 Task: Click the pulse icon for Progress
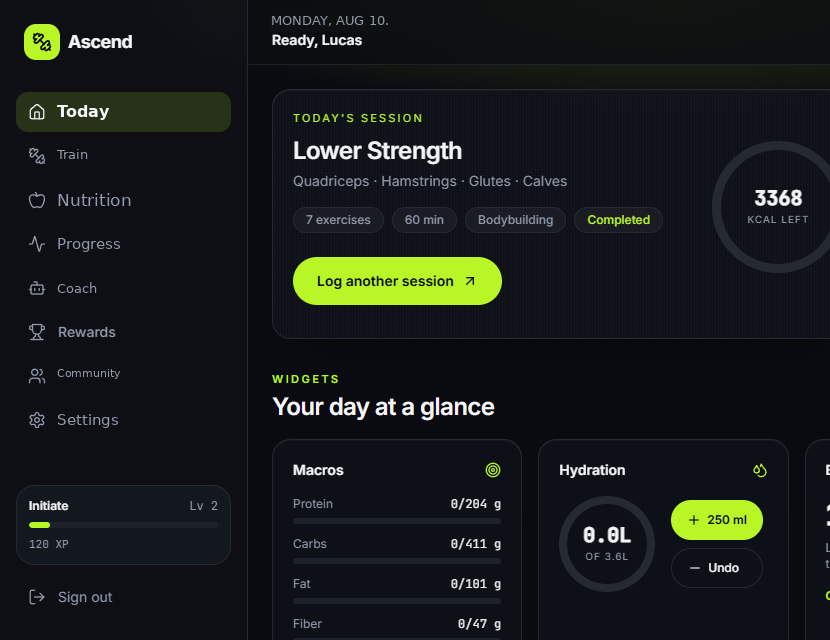coord(37,244)
